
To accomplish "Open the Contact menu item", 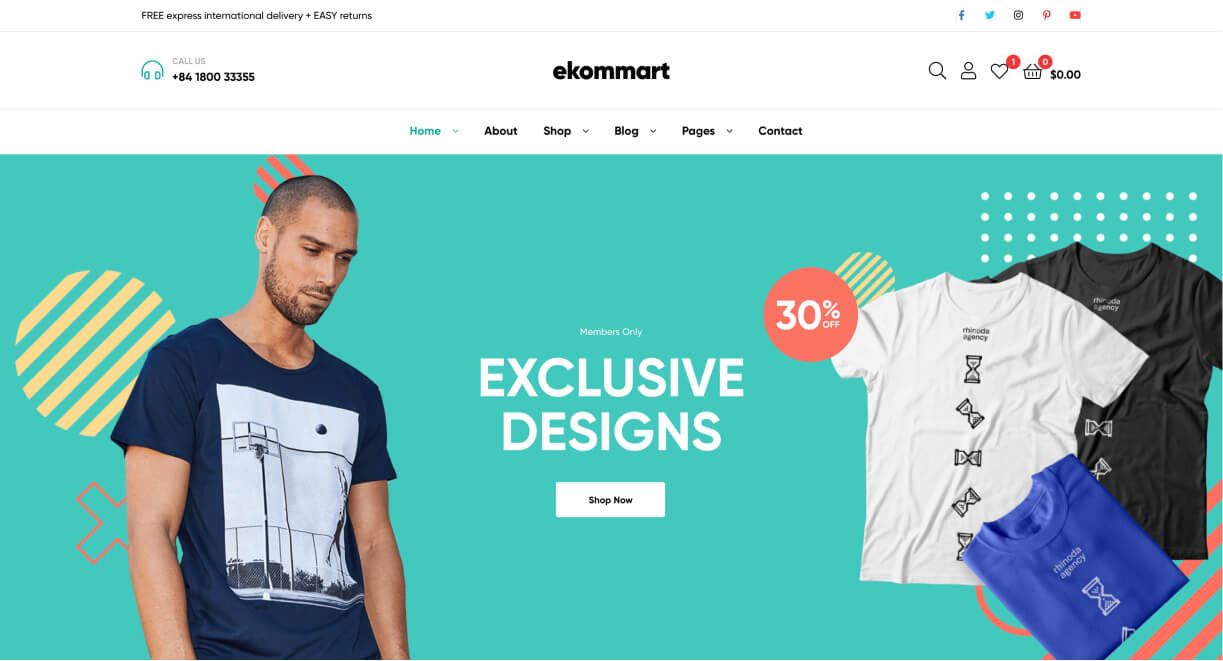I will coord(780,131).
